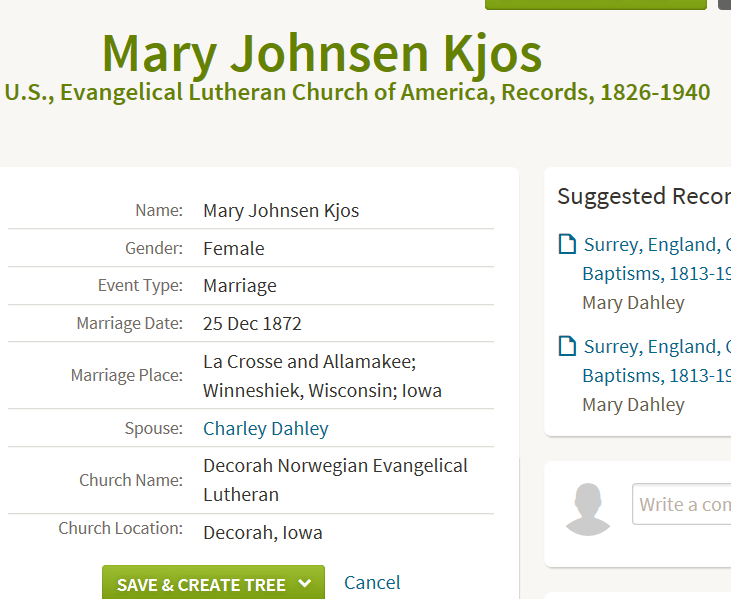
Task: Click document icon beside first Surrey, England record
Action: (x=567, y=244)
